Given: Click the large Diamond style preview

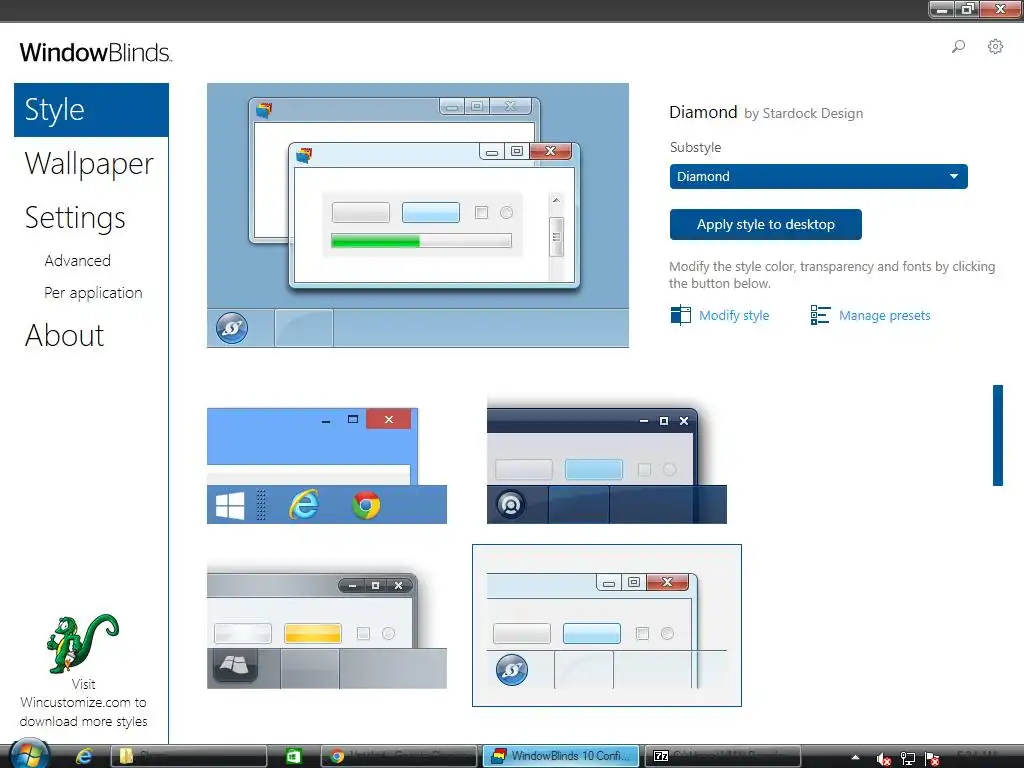Looking at the screenshot, I should coord(418,215).
